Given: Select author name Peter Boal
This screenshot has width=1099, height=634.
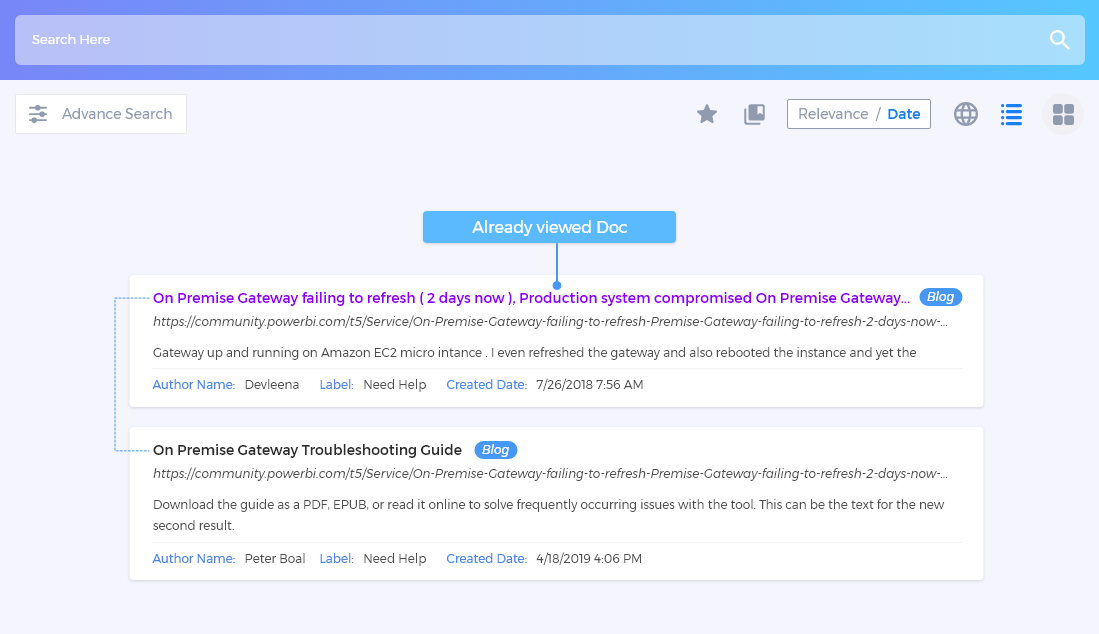Looking at the screenshot, I should click(275, 559).
